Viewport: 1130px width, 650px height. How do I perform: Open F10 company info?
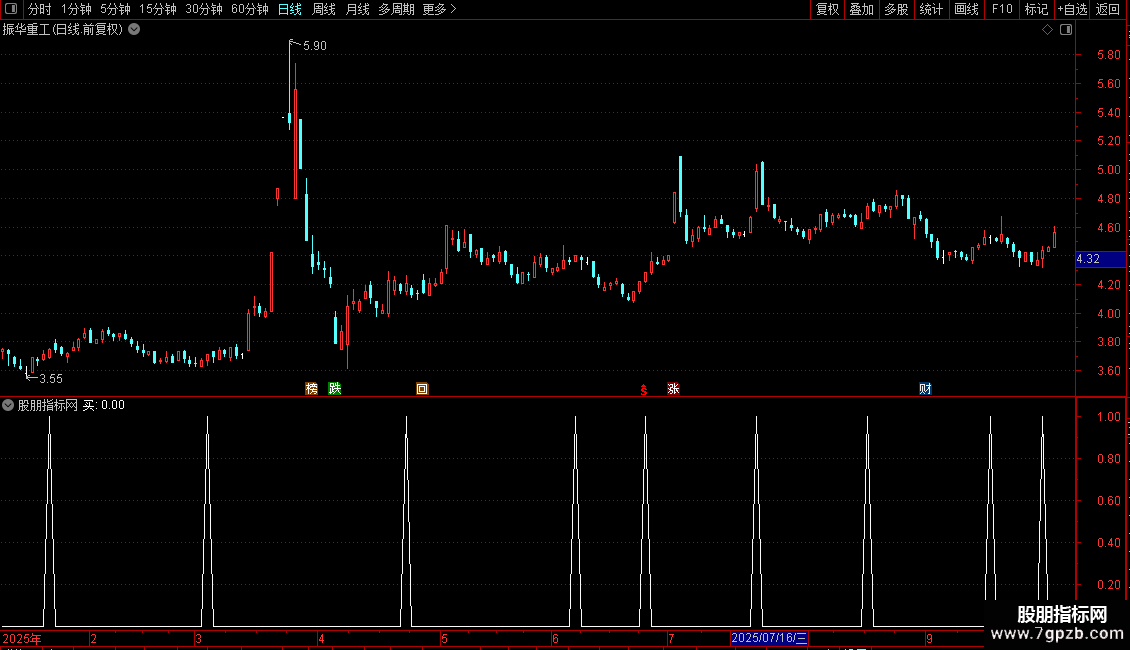click(x=1002, y=9)
